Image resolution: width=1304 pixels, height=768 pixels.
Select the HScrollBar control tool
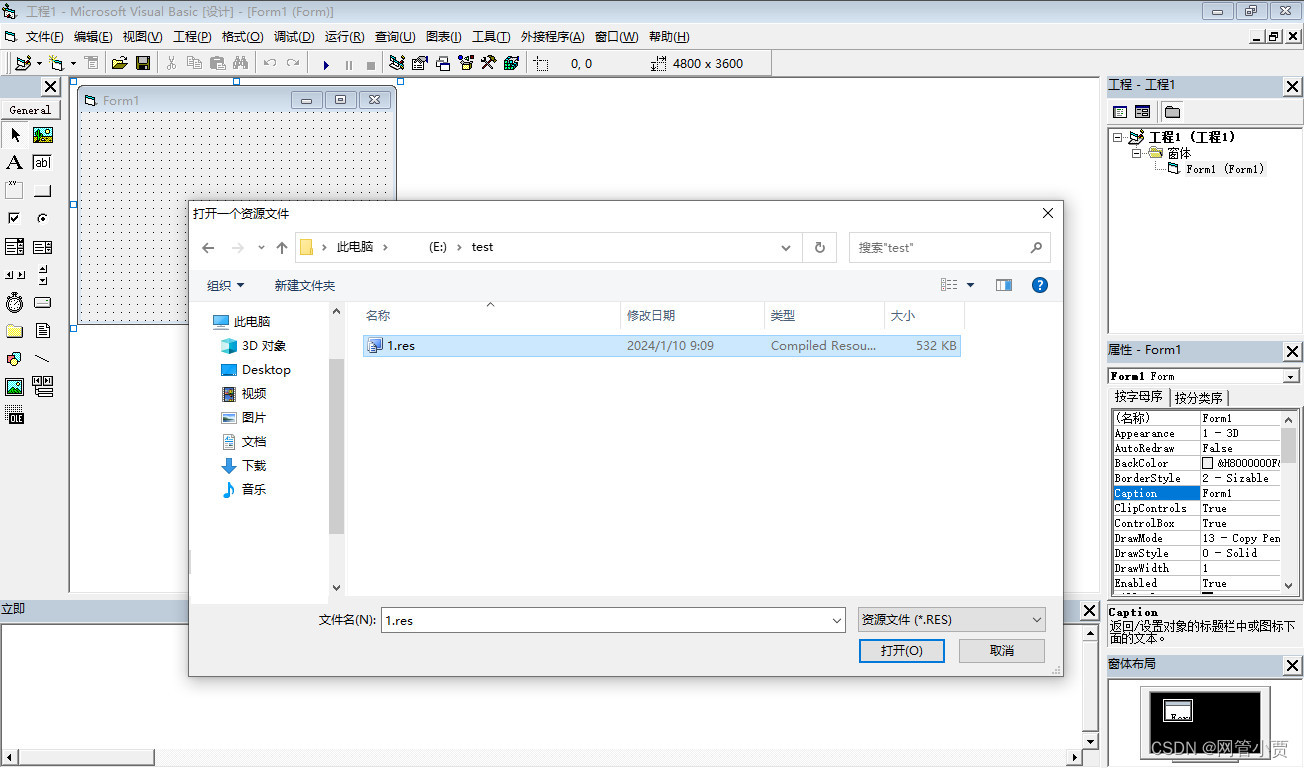pos(15,275)
